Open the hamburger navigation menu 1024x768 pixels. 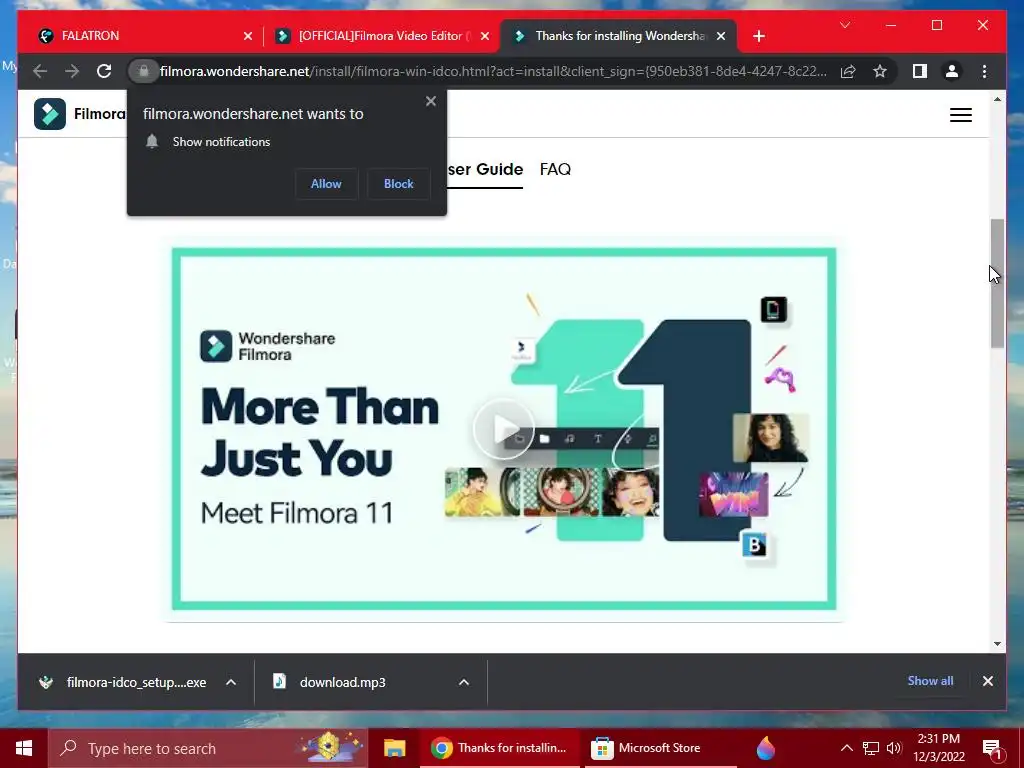point(961,115)
